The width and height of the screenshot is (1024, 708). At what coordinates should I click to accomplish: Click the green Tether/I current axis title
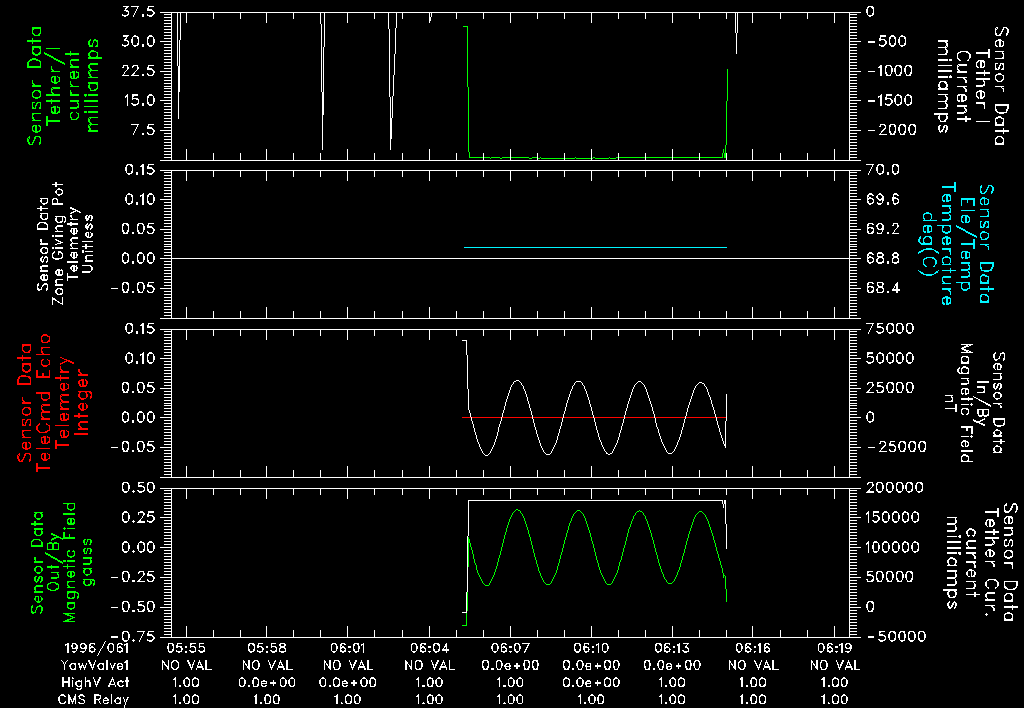pyautogui.click(x=65, y=85)
